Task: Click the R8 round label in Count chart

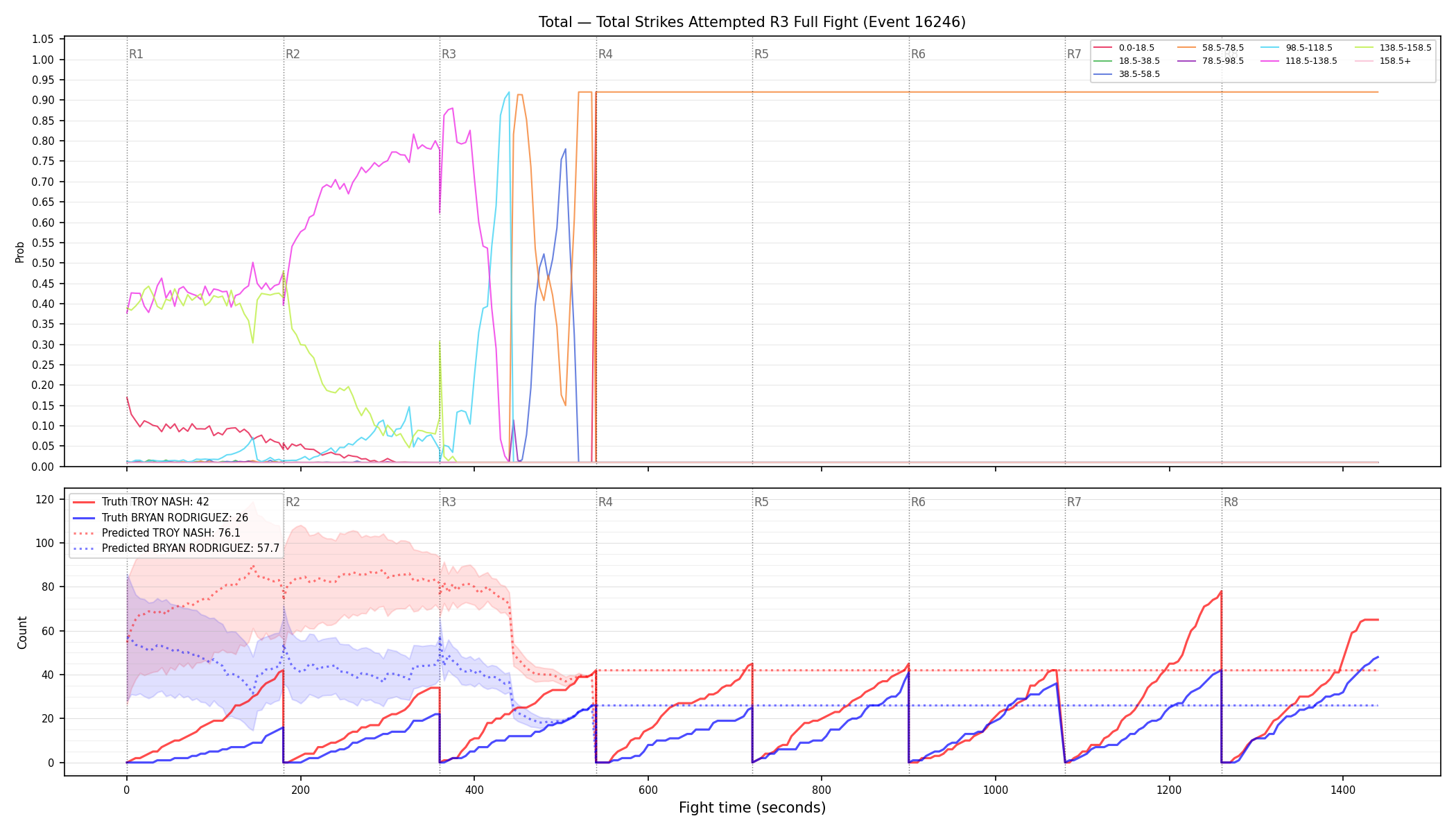Action: pyautogui.click(x=1231, y=502)
